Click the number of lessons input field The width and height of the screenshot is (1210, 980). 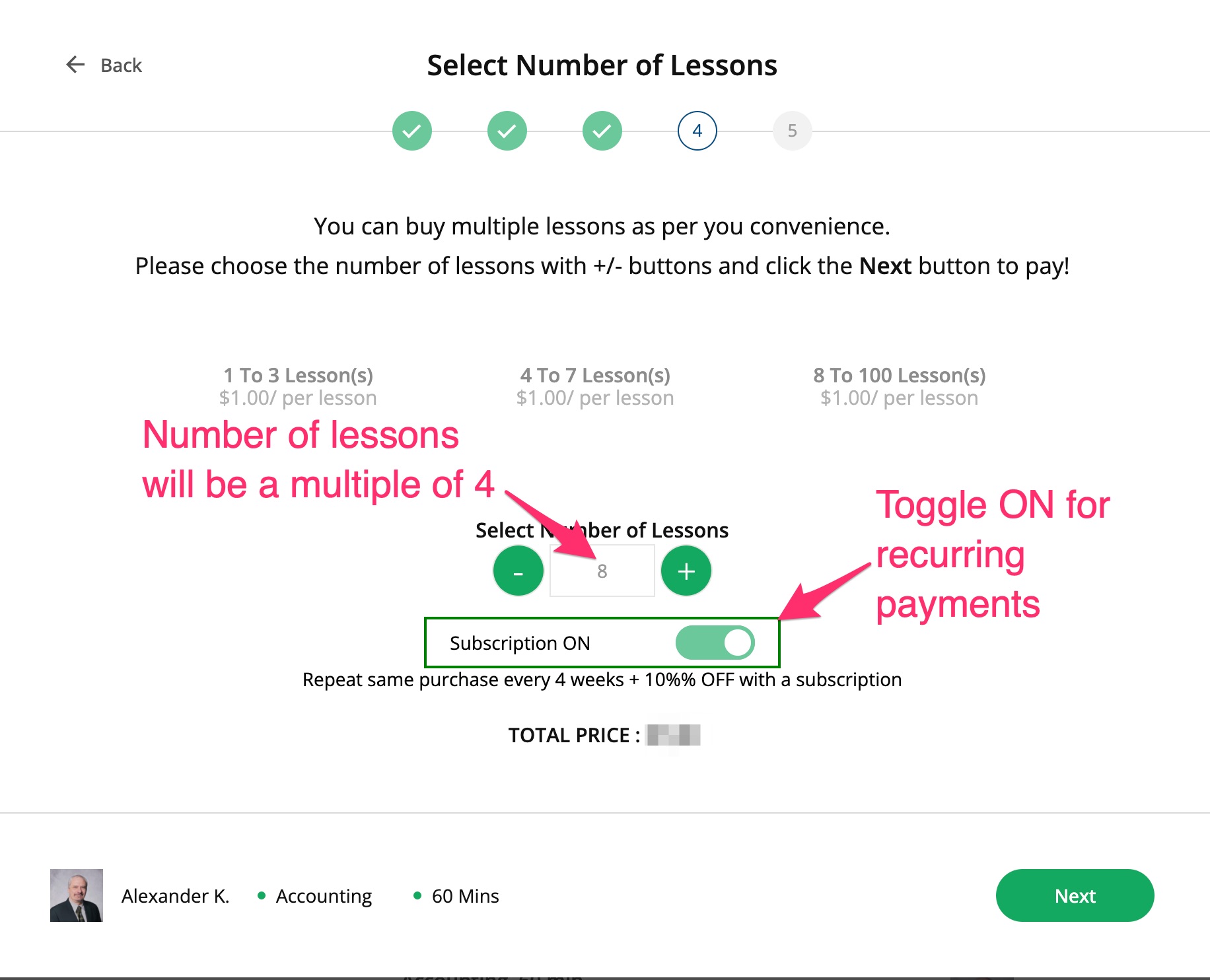click(x=602, y=571)
